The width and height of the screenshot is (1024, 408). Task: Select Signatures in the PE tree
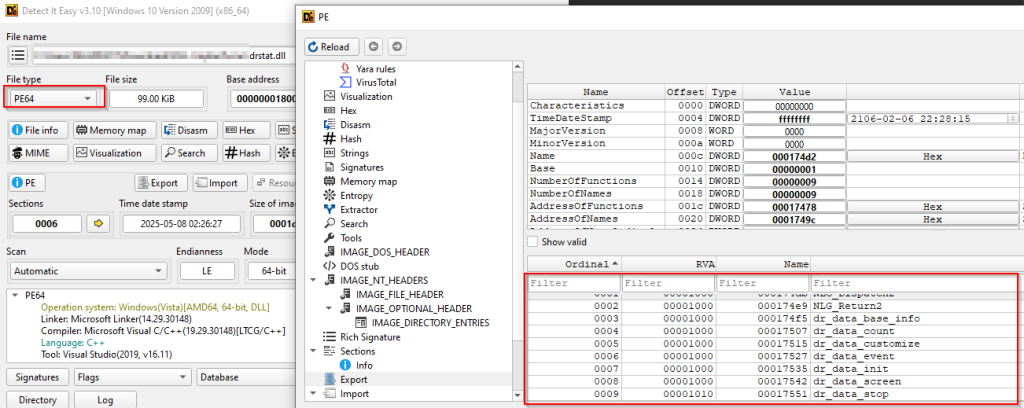point(362,167)
